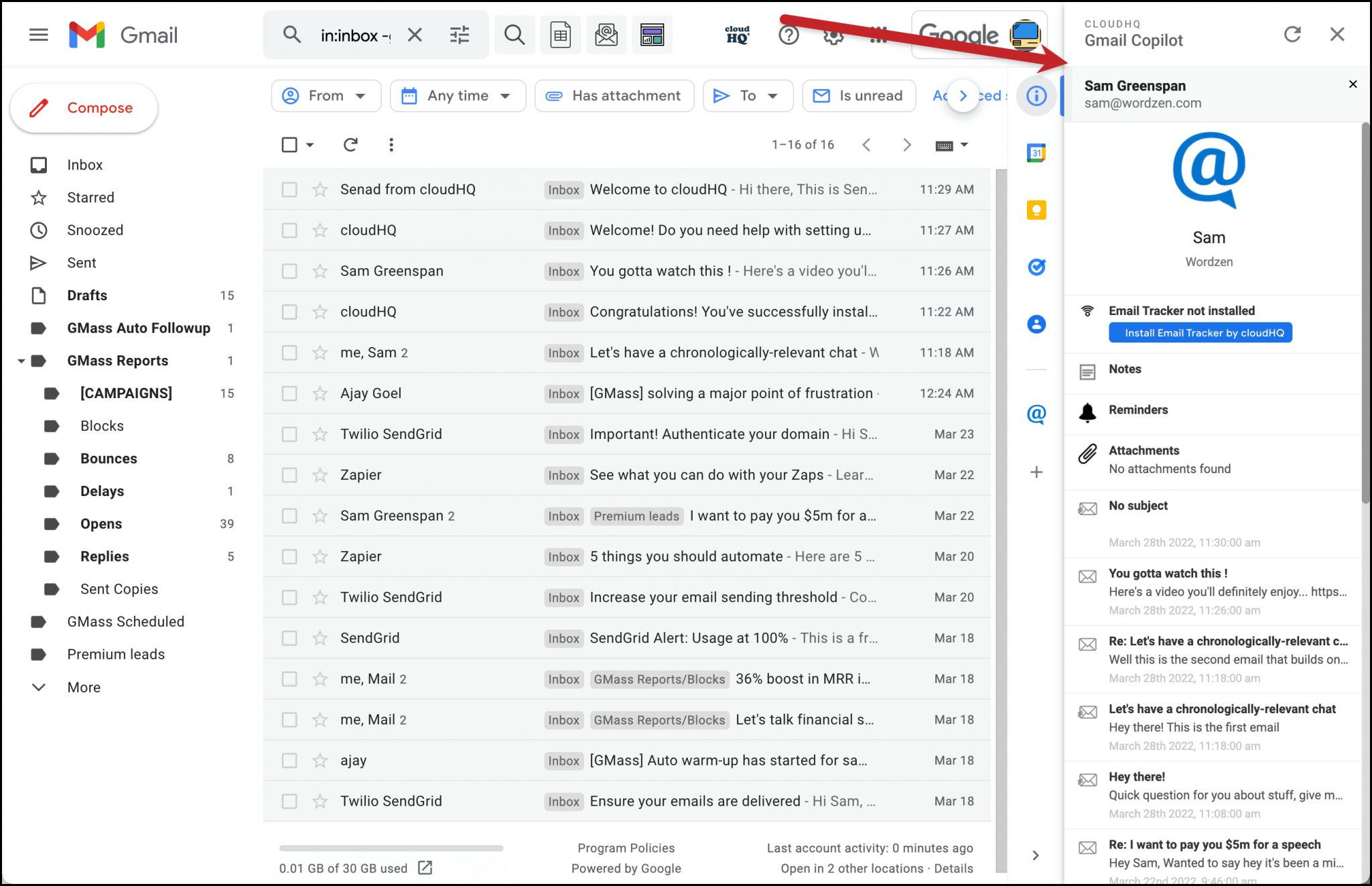Click the Compose button
Viewport: 1372px width, 886px height.
pos(84,108)
